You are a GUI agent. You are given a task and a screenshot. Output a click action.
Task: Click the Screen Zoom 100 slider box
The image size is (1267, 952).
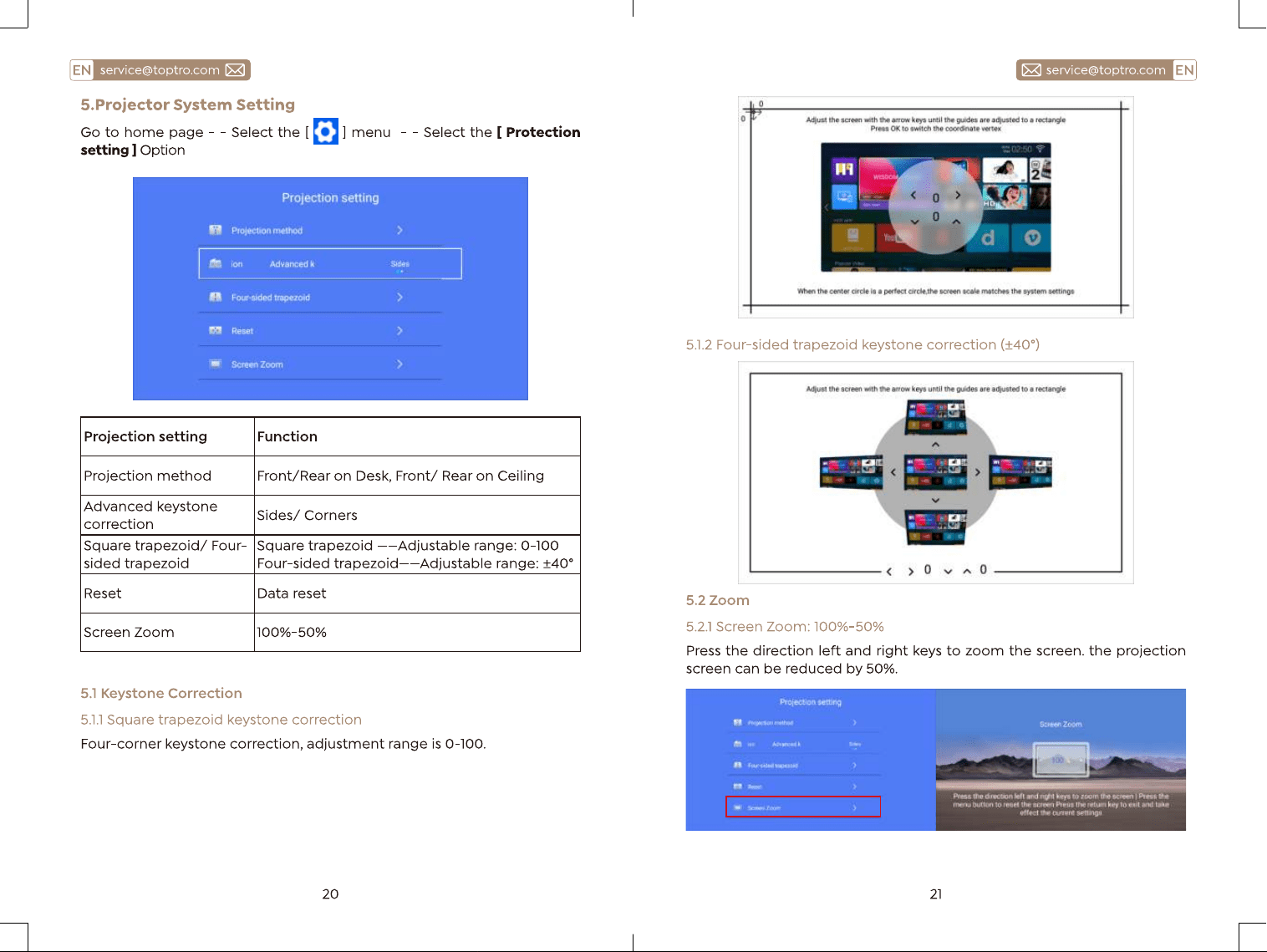(x=1060, y=760)
